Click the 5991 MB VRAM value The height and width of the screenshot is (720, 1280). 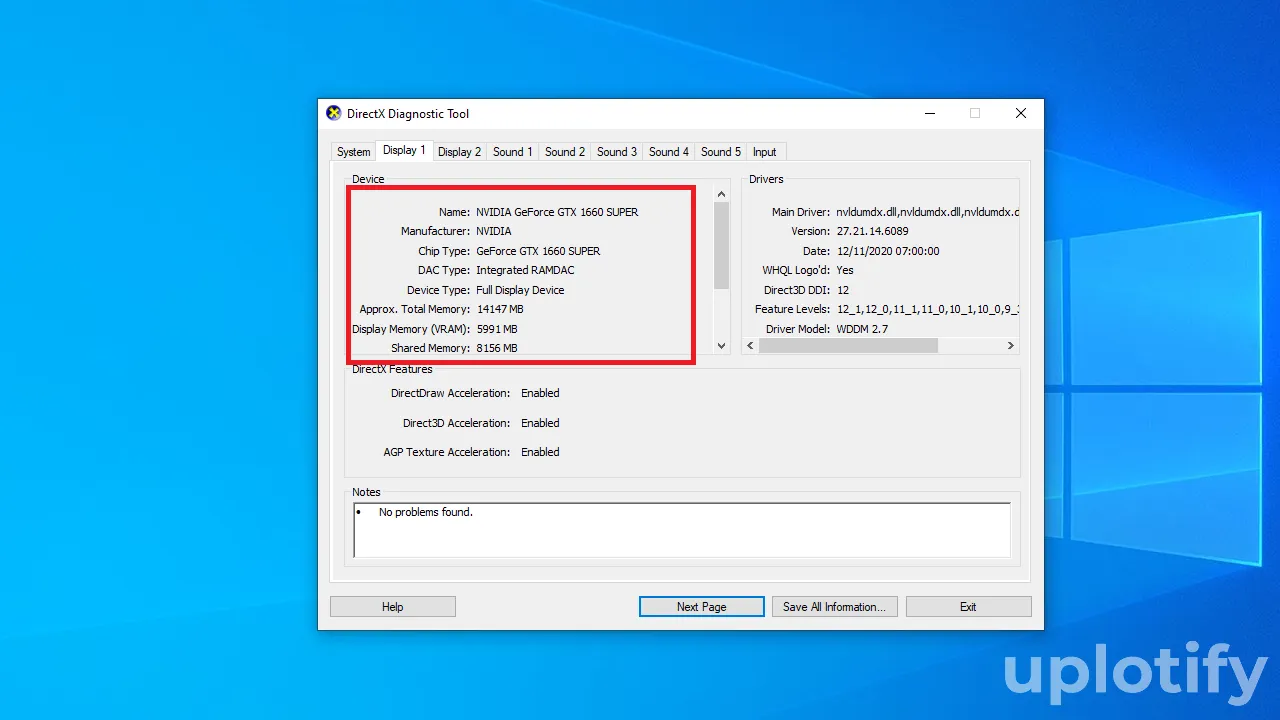(497, 329)
